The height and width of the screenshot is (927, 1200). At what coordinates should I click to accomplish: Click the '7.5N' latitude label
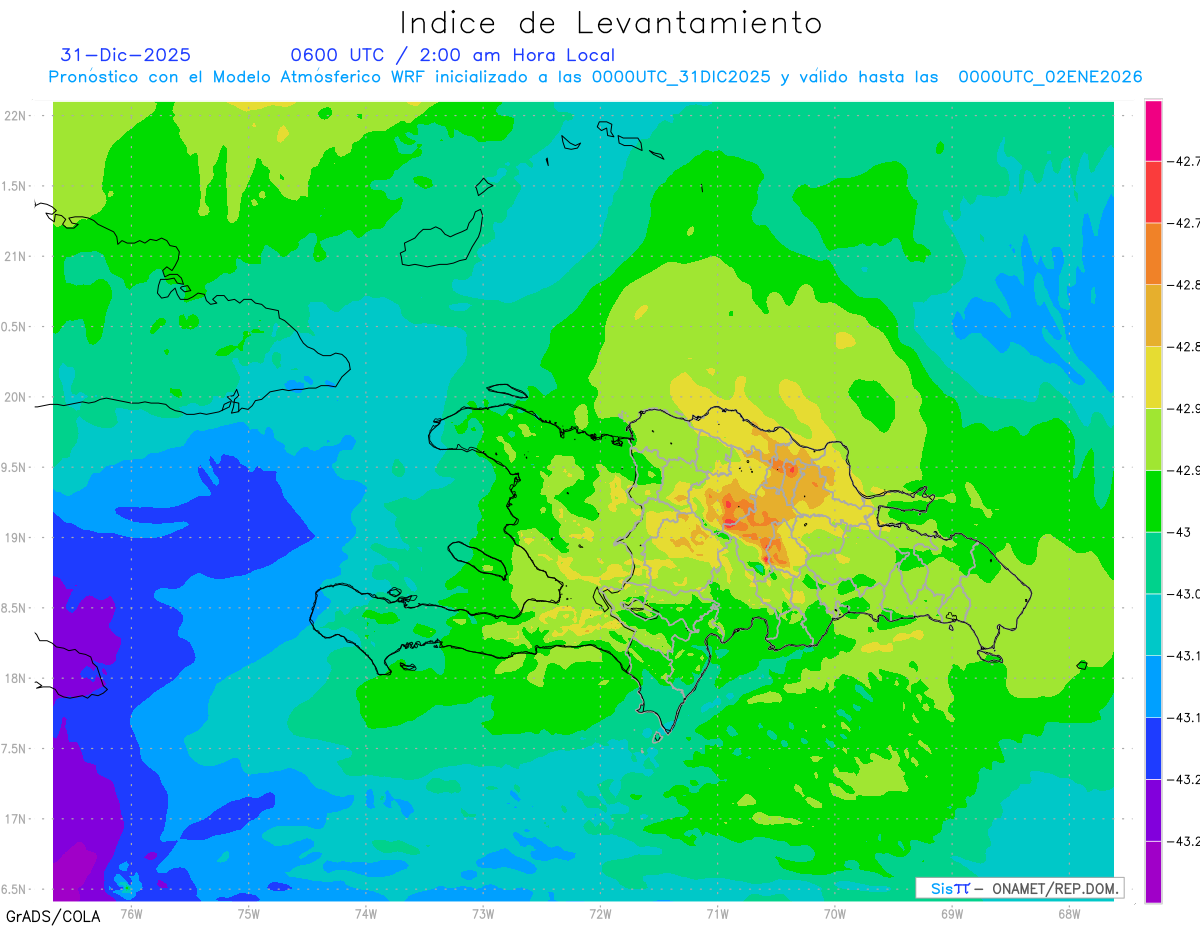pyautogui.click(x=15, y=749)
